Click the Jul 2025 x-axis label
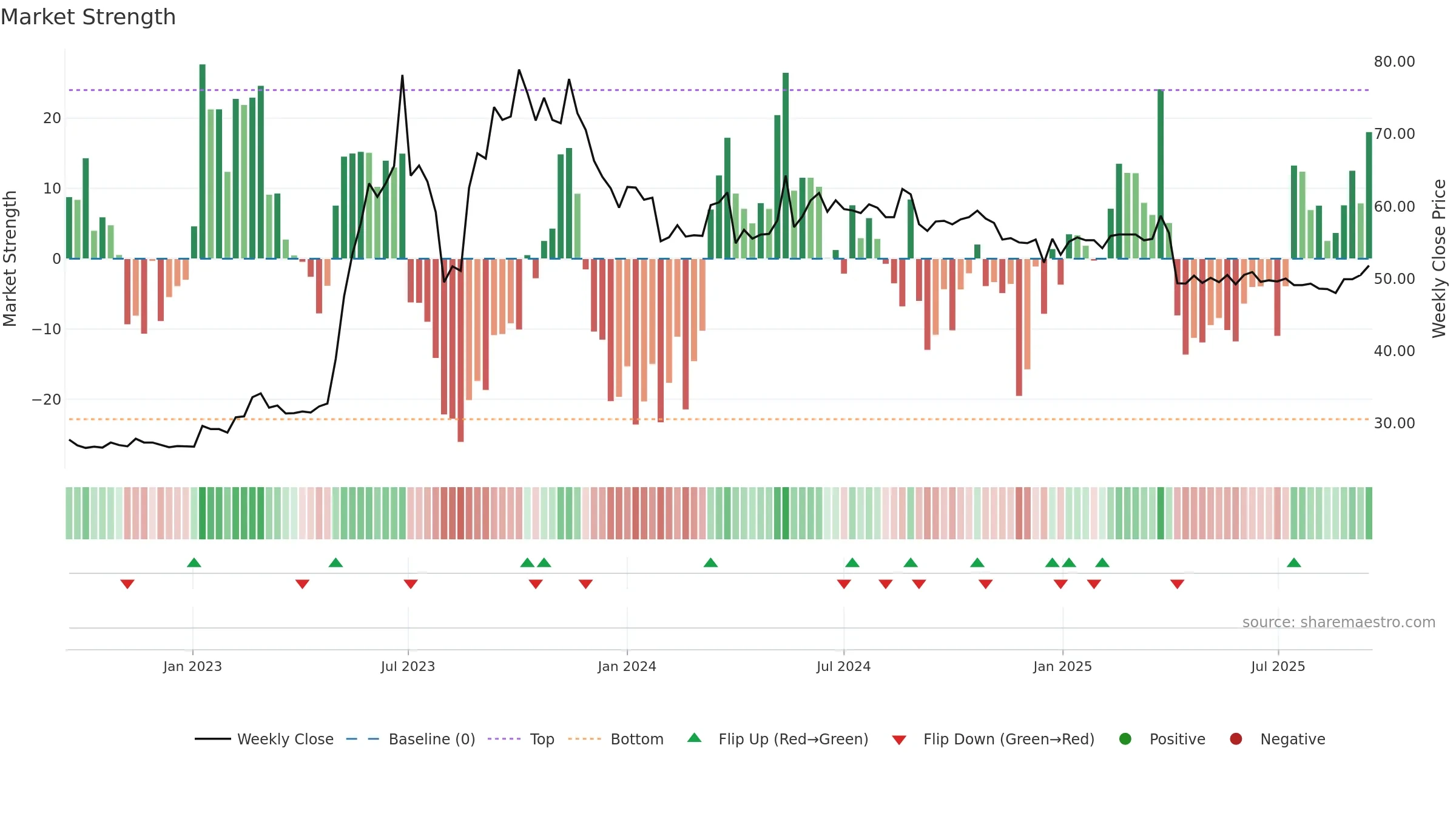The image size is (1456, 819). pyautogui.click(x=1278, y=666)
